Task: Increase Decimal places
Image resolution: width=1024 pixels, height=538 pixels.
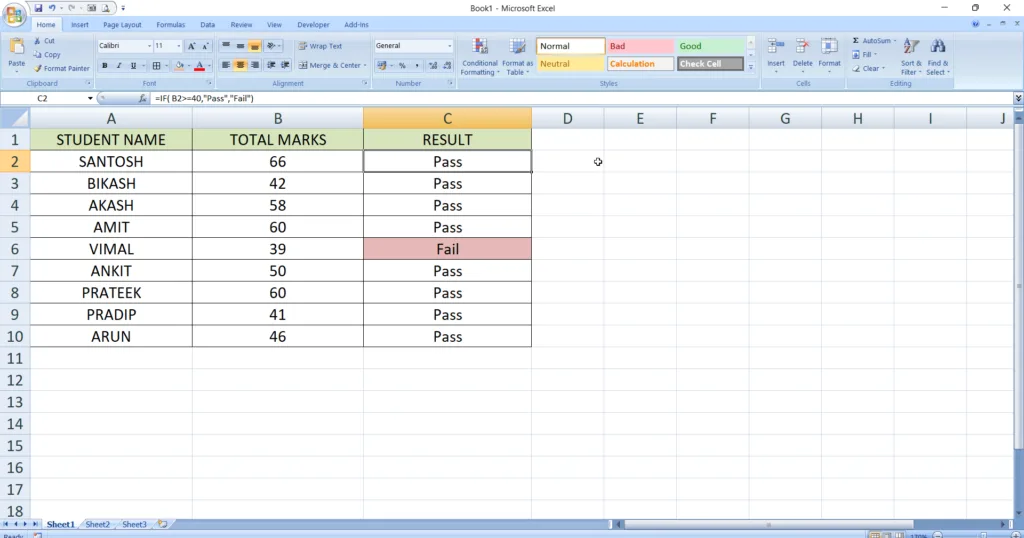Action: pos(432,65)
